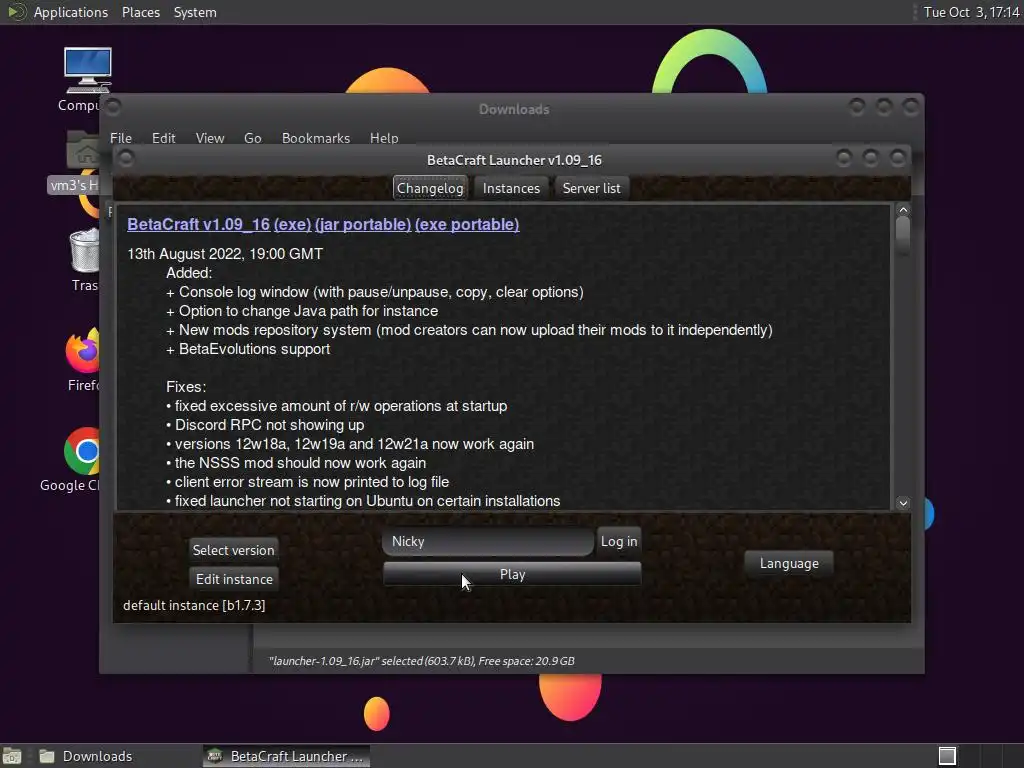Click the '+ BetaEvolutions support' changelog line
Viewport: 1024px width, 768px height.
coord(248,349)
